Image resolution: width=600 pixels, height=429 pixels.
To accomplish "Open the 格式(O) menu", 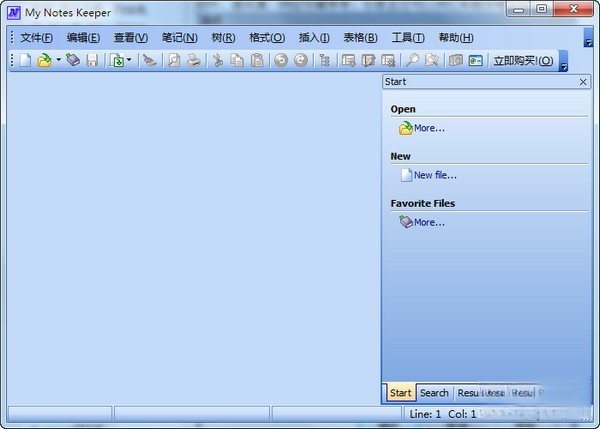I will [x=266, y=37].
